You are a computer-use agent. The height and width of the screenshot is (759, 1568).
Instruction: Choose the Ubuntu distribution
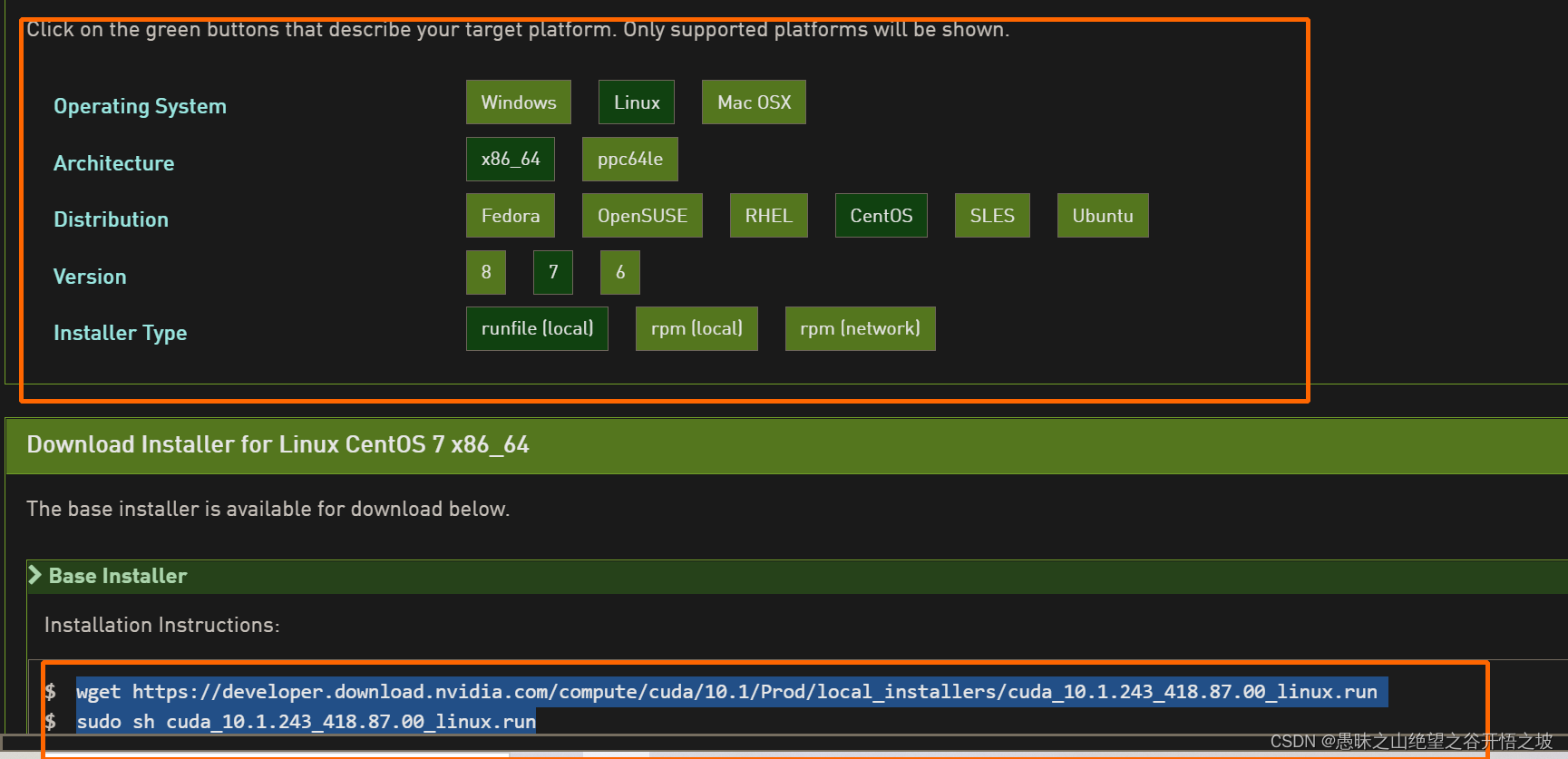[1103, 216]
